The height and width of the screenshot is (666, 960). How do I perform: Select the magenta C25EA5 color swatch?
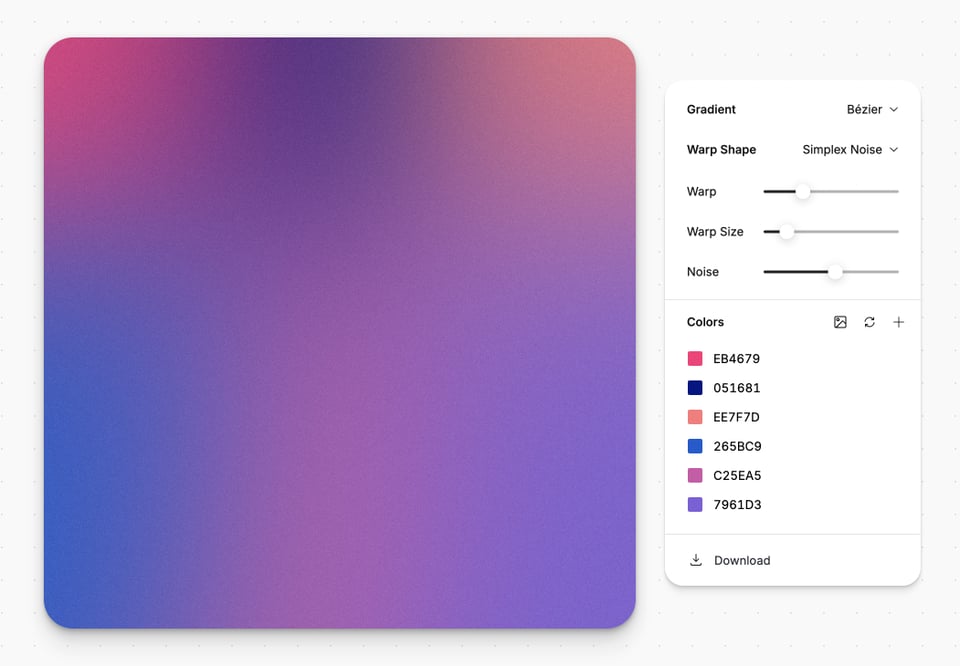tap(695, 475)
